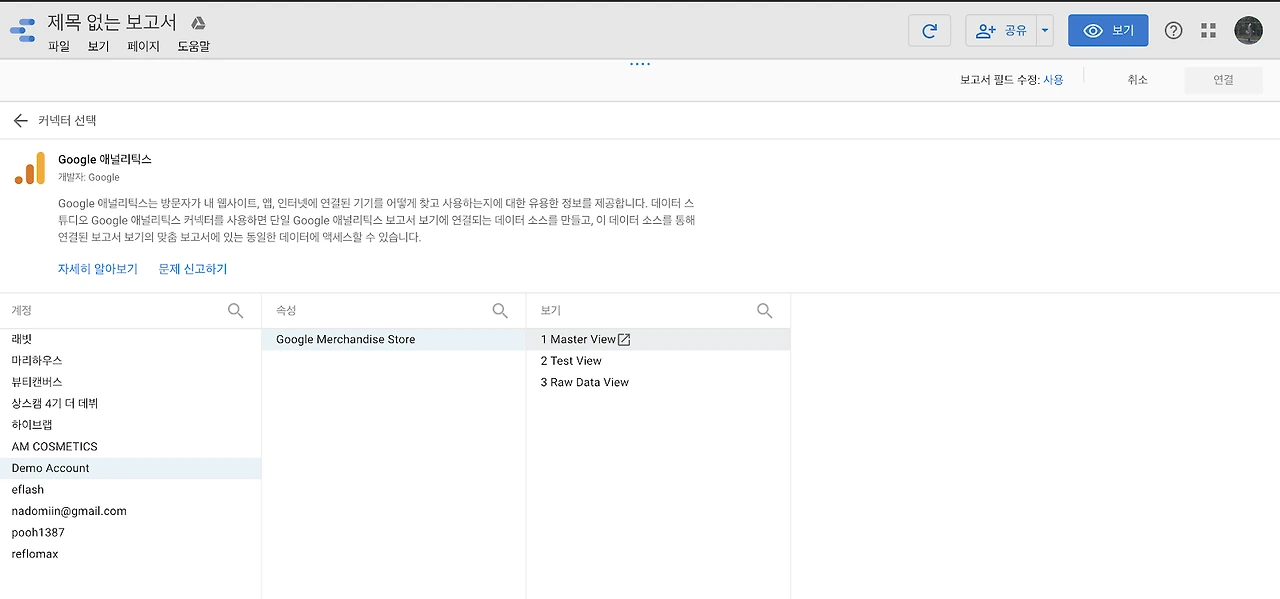Click the 커넥터 선택 heading text

coord(67,120)
